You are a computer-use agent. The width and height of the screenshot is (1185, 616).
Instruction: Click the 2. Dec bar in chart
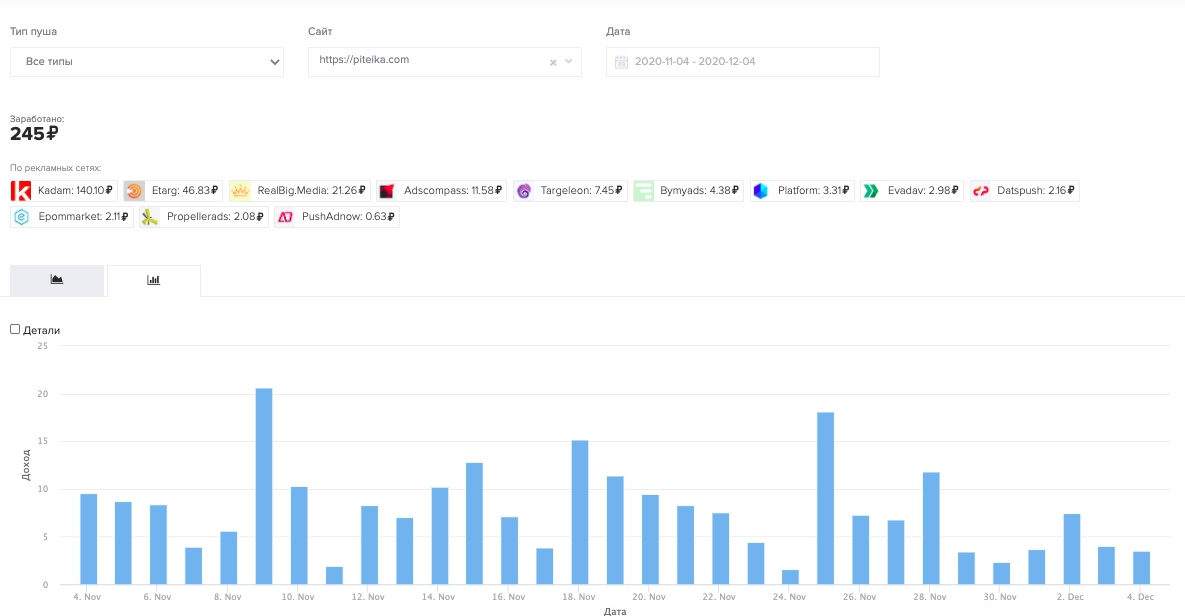(x=1072, y=549)
